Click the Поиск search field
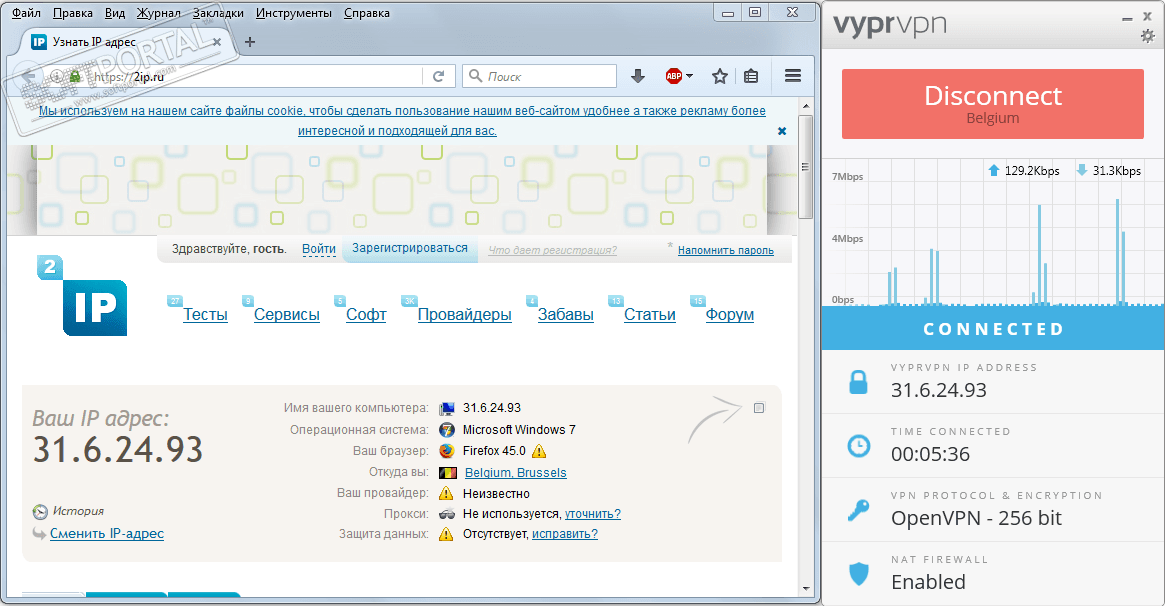 click(x=539, y=76)
